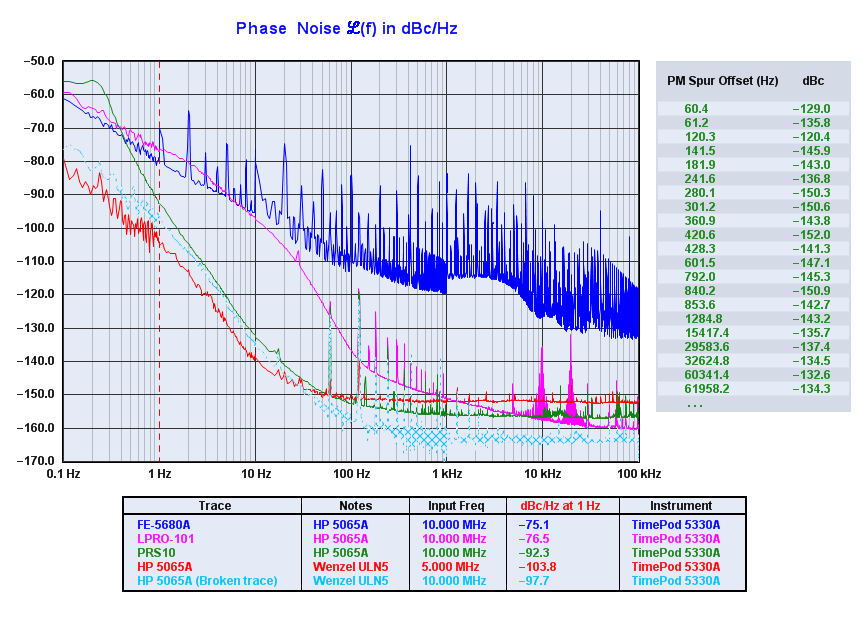The width and height of the screenshot is (868, 622).
Task: Select spur level "−142.7"
Action: point(812,305)
